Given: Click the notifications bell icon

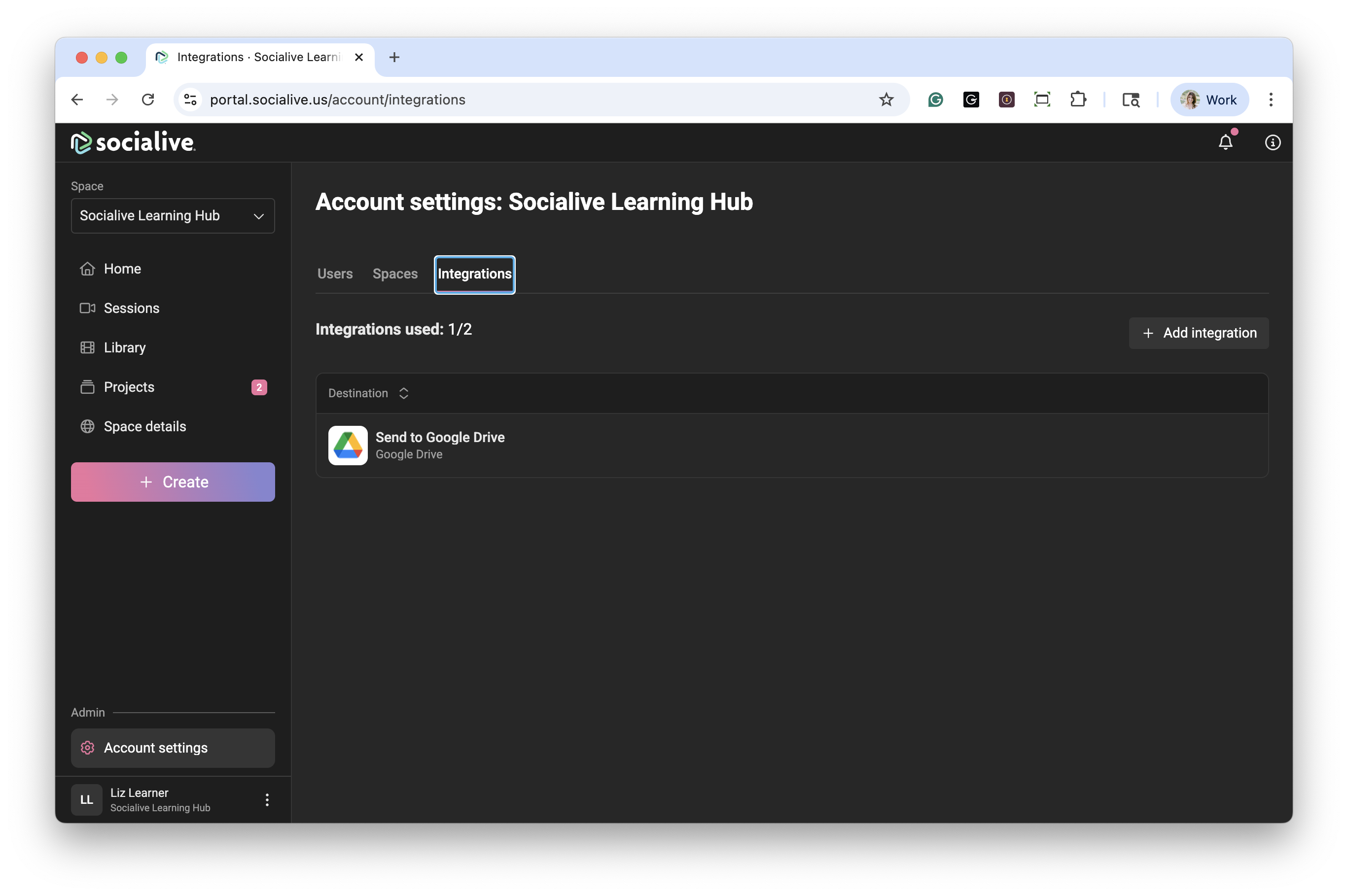Looking at the screenshot, I should coord(1225,142).
